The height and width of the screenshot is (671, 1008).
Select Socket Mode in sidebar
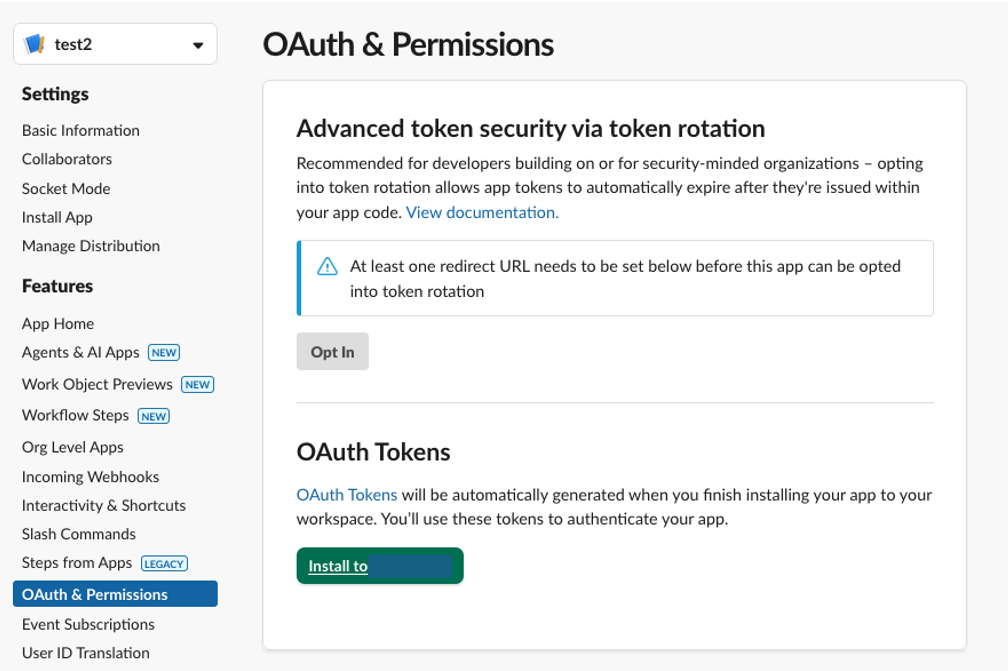66,188
